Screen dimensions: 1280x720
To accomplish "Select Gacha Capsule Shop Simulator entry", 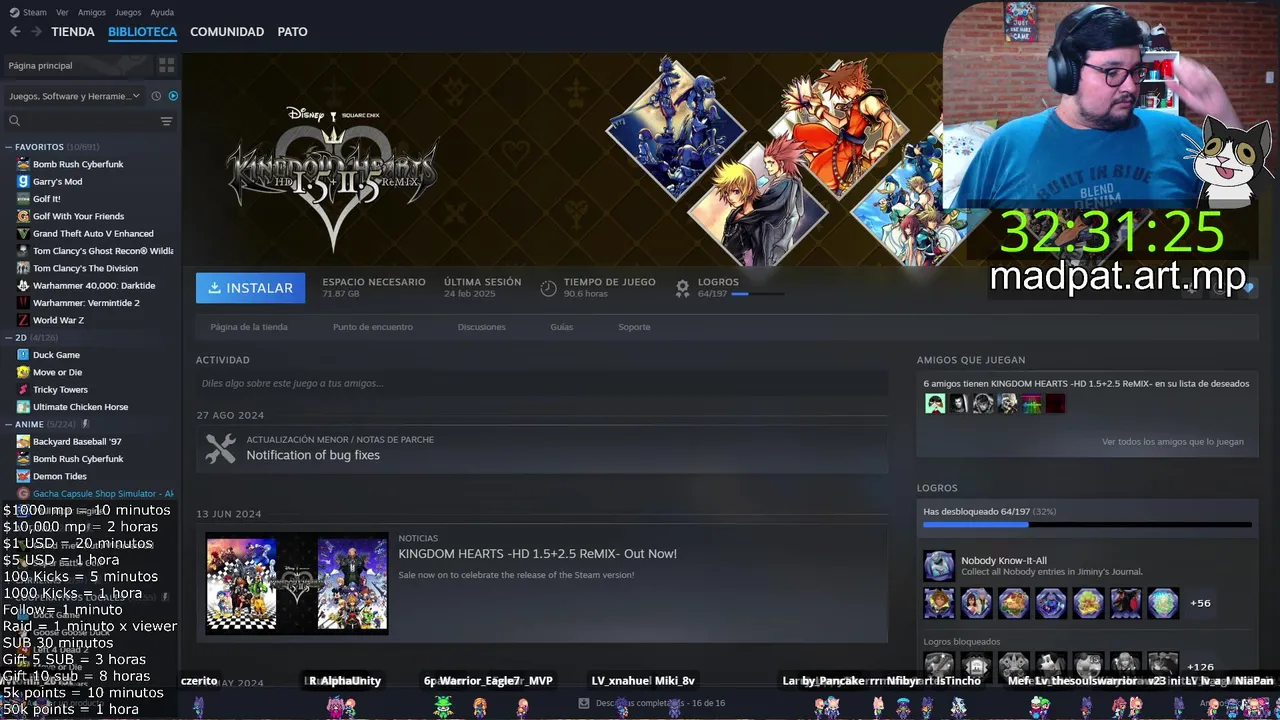I will pyautogui.click(x=103, y=494).
